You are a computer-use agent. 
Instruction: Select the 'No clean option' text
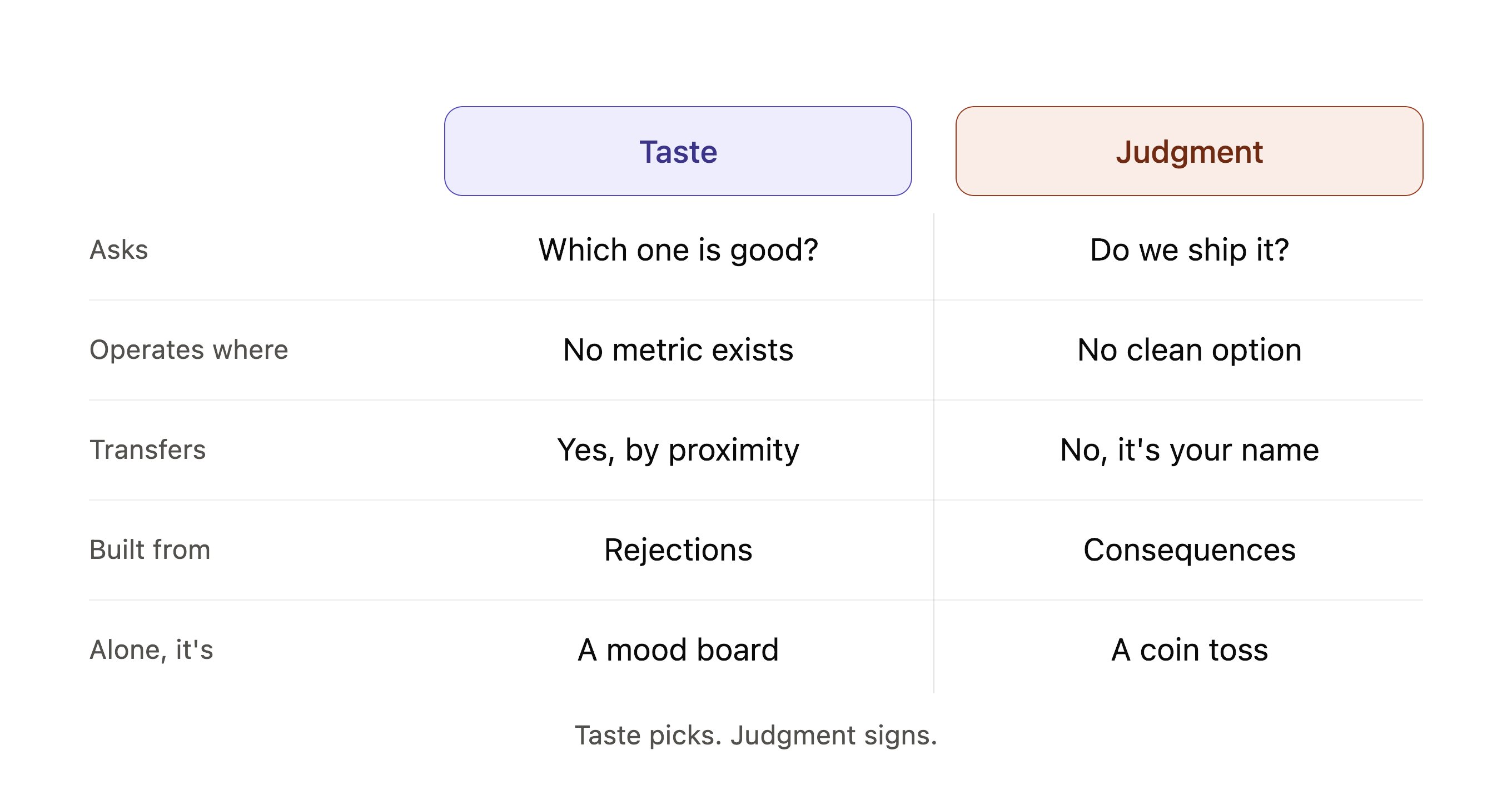tap(1189, 350)
